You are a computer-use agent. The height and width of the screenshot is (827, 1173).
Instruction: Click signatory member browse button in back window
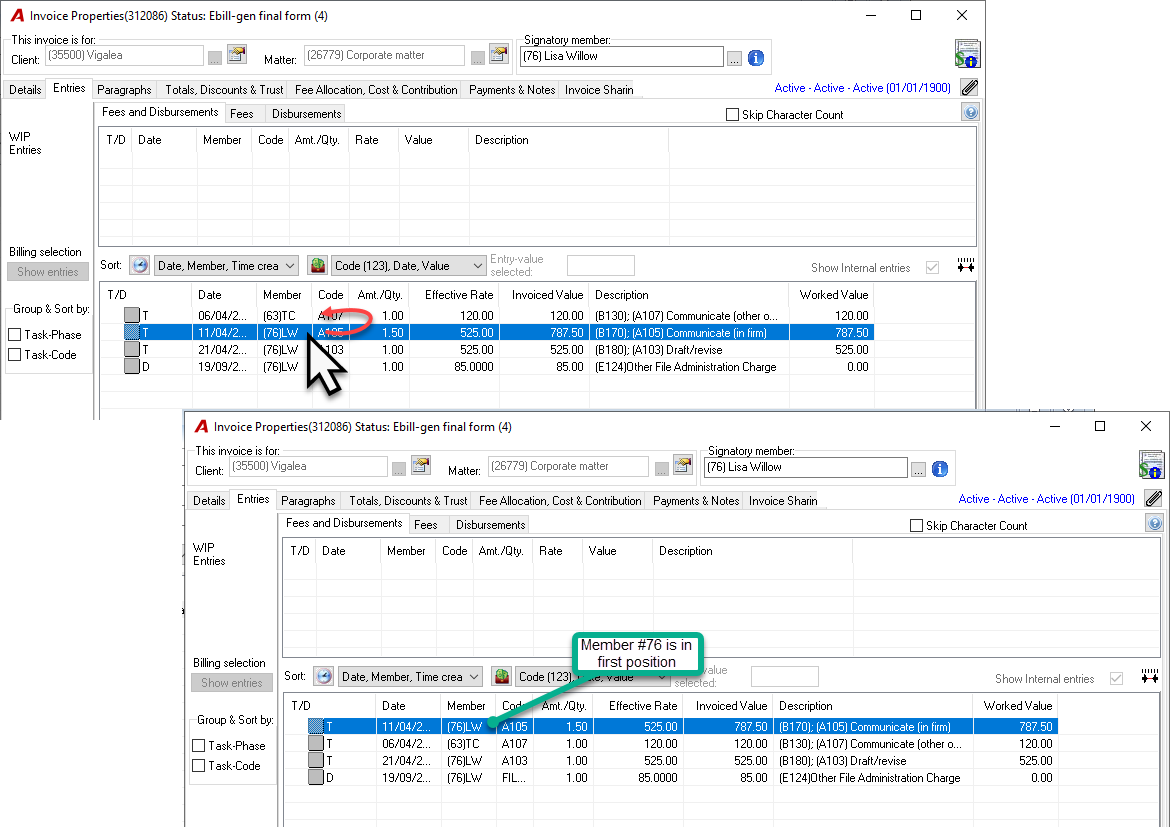[x=735, y=58]
